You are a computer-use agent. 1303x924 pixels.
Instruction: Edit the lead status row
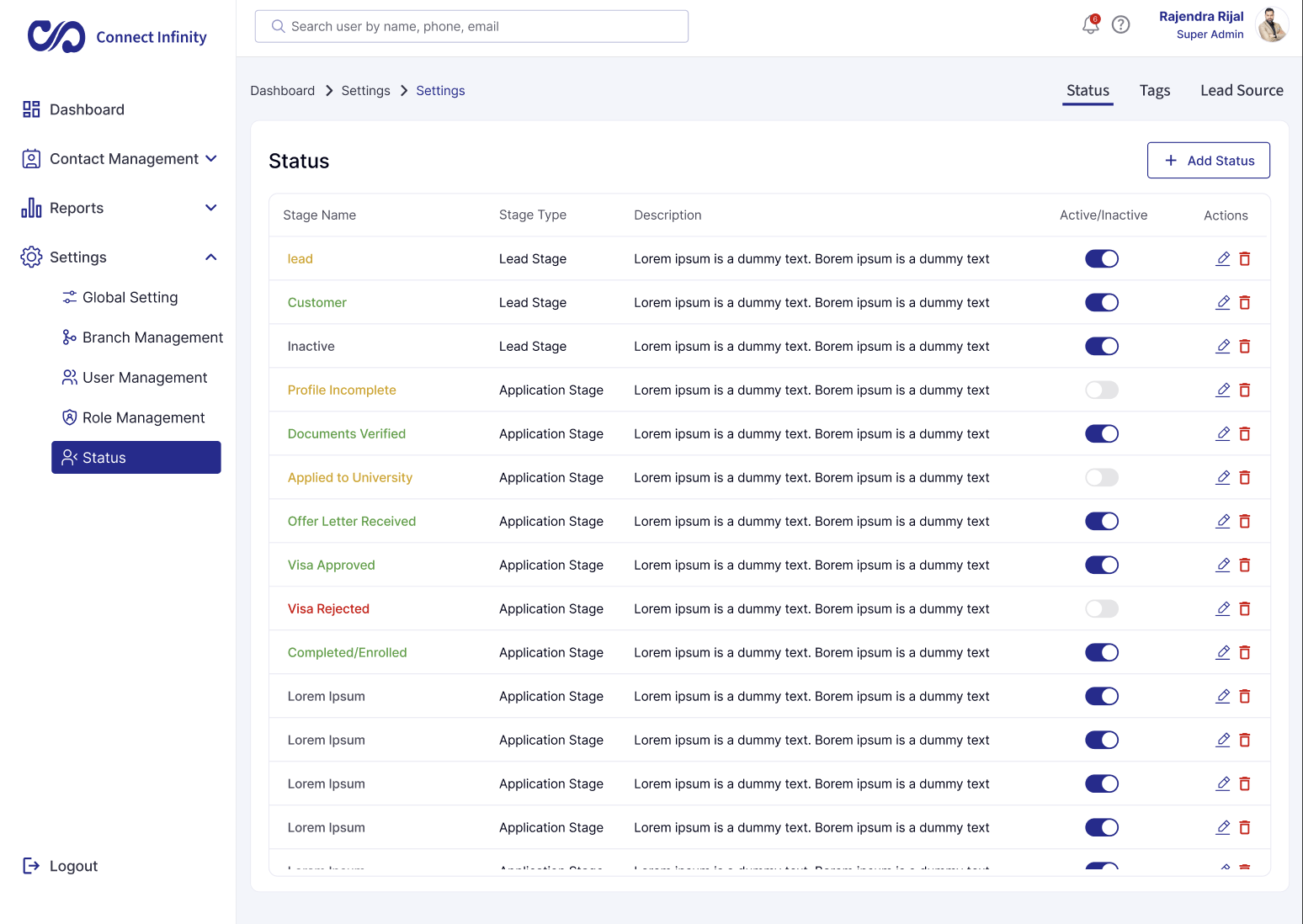tap(1223, 258)
